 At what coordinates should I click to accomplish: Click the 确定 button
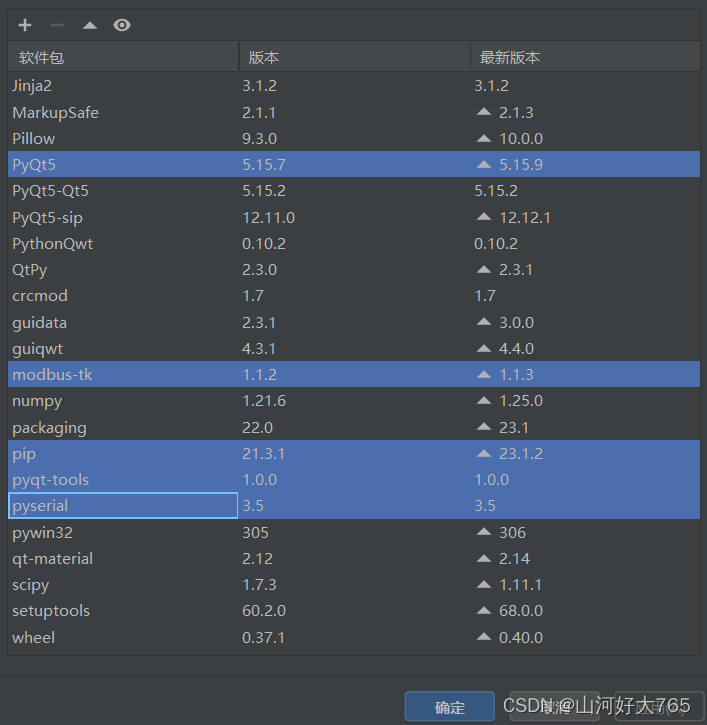449,707
